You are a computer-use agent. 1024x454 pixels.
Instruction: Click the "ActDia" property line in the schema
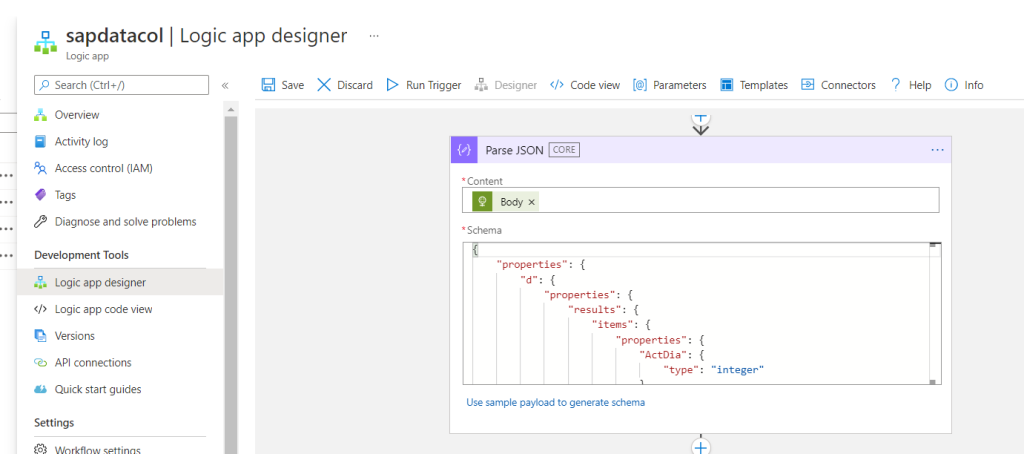coord(671,355)
